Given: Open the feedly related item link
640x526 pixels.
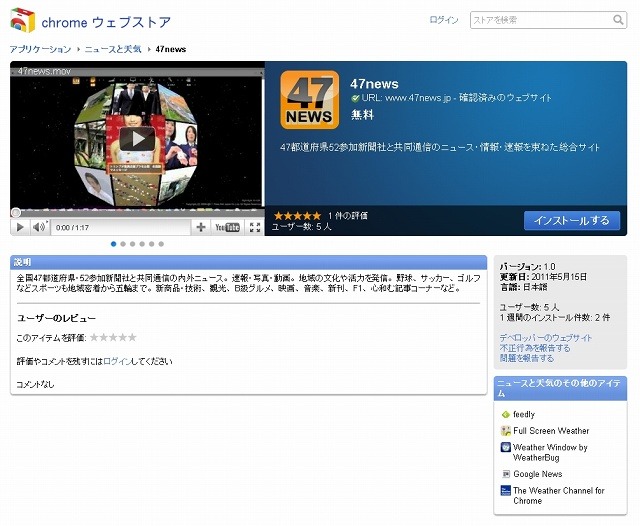Looking at the screenshot, I should [524, 415].
